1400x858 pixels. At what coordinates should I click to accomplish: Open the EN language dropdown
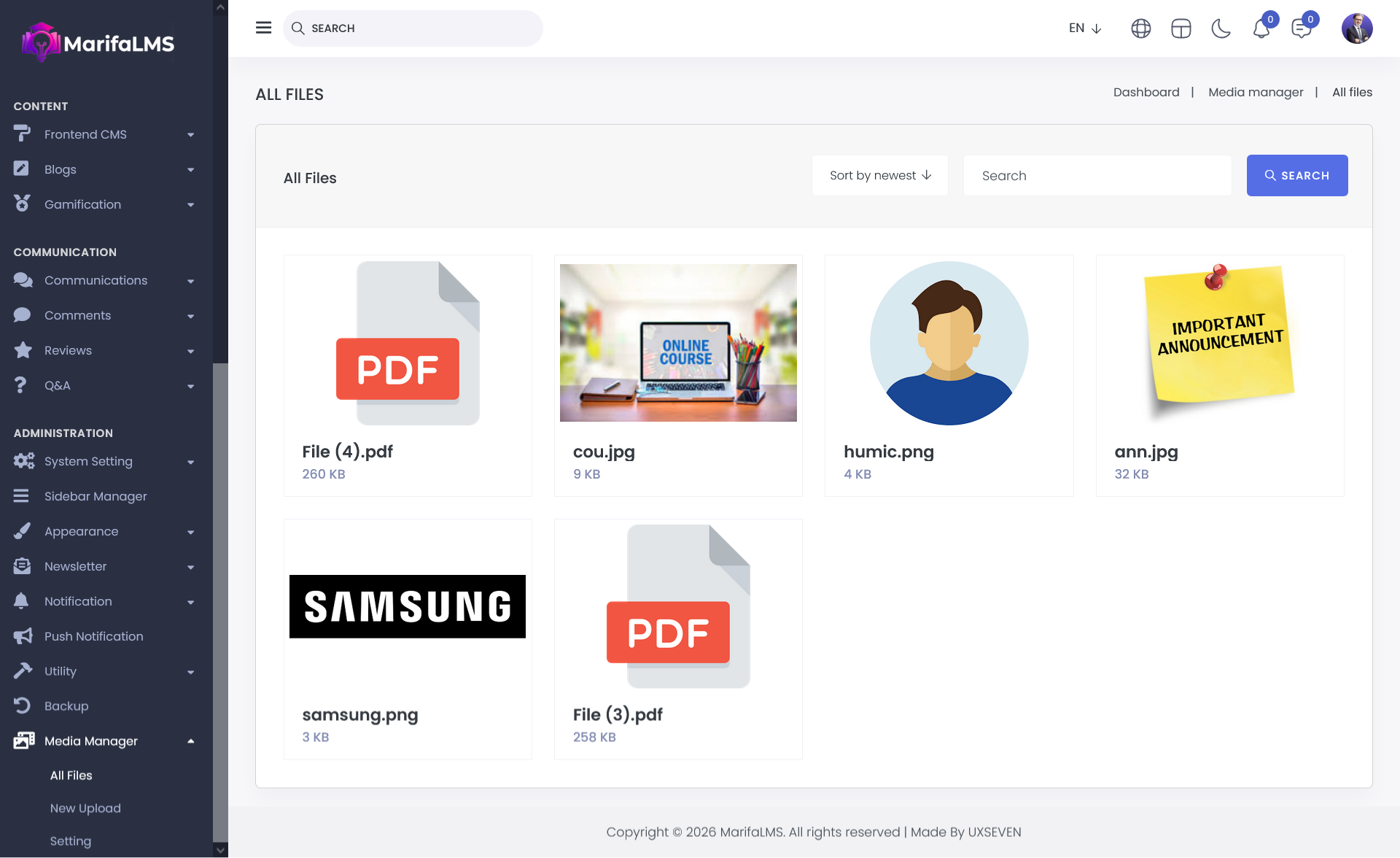tap(1084, 28)
